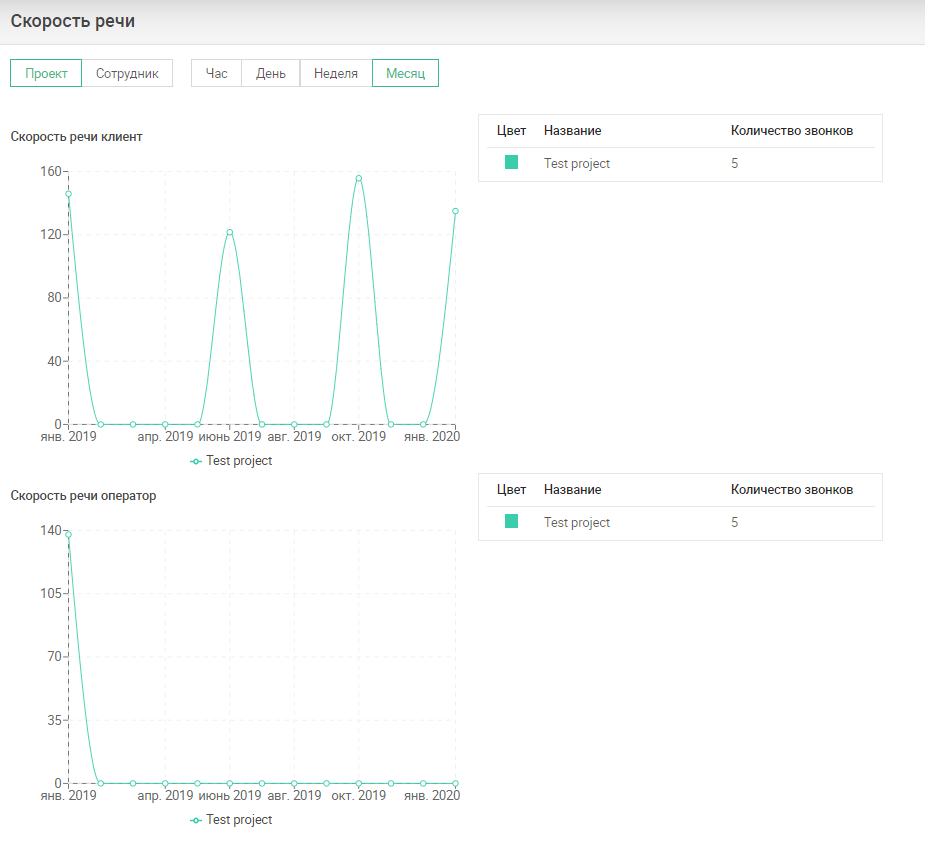Click Test project name in operator table
Viewport: 925px width, 855px height.
coord(576,522)
